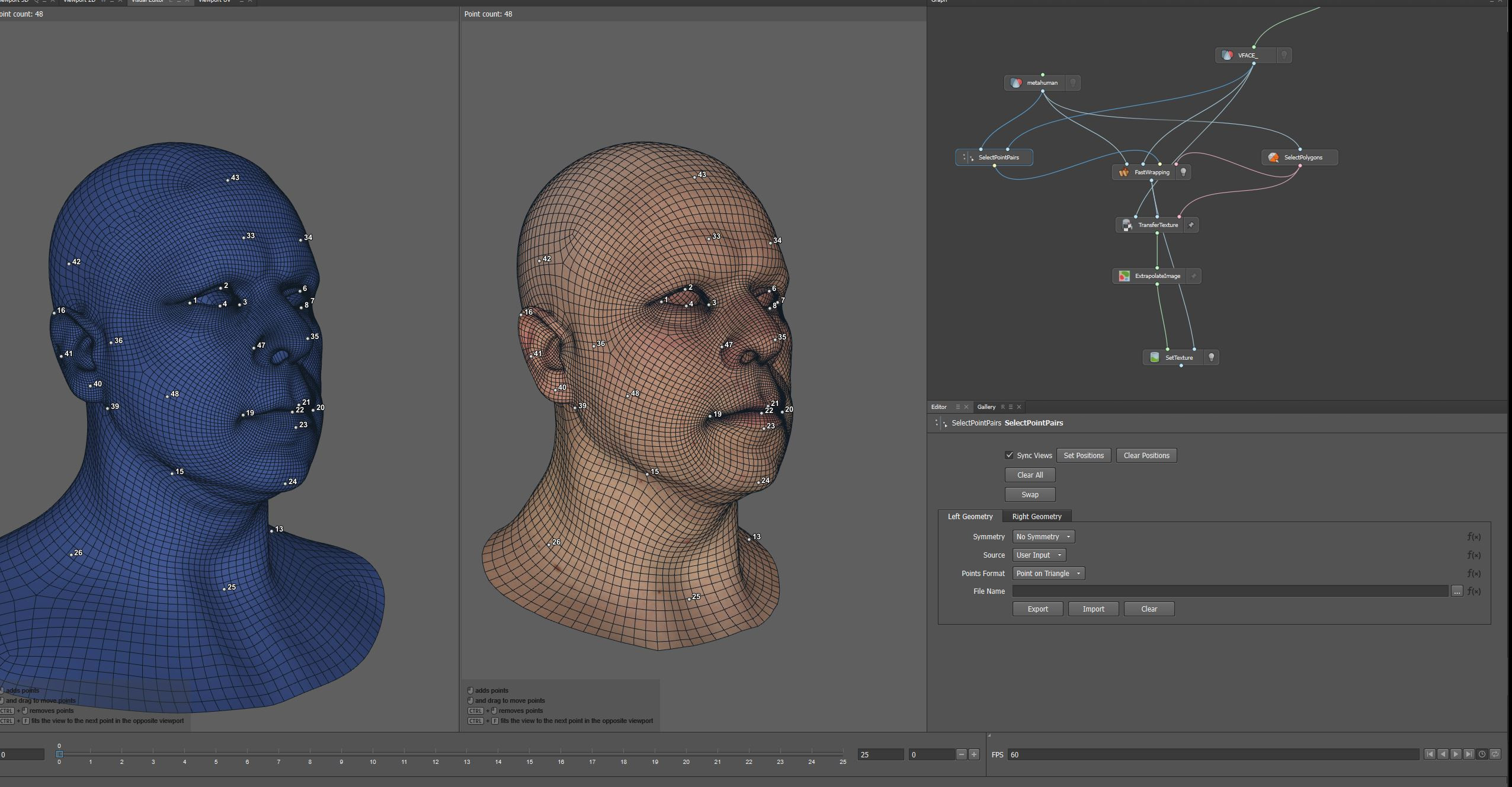Click the SetTexture node icon
Image resolution: width=1512 pixels, height=787 pixels.
1154,357
